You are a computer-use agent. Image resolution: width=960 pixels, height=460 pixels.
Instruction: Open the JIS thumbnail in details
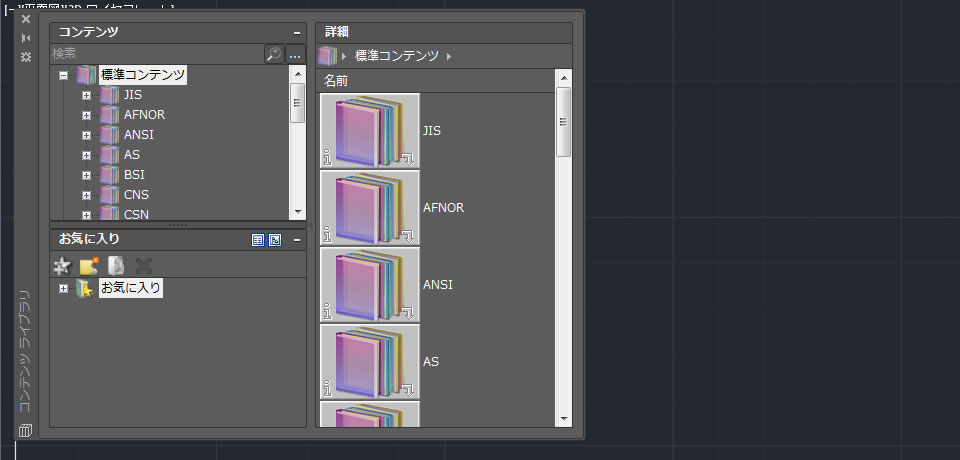[370, 130]
